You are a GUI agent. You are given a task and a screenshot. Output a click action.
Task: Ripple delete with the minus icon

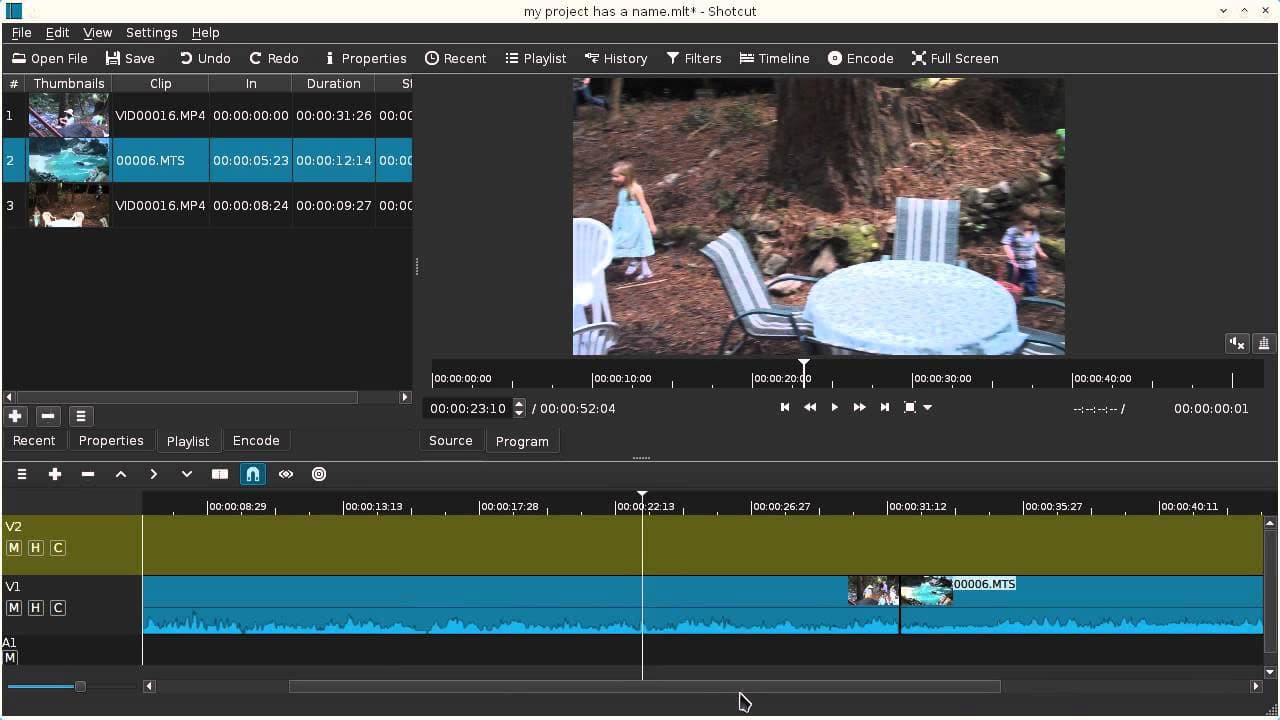88,474
